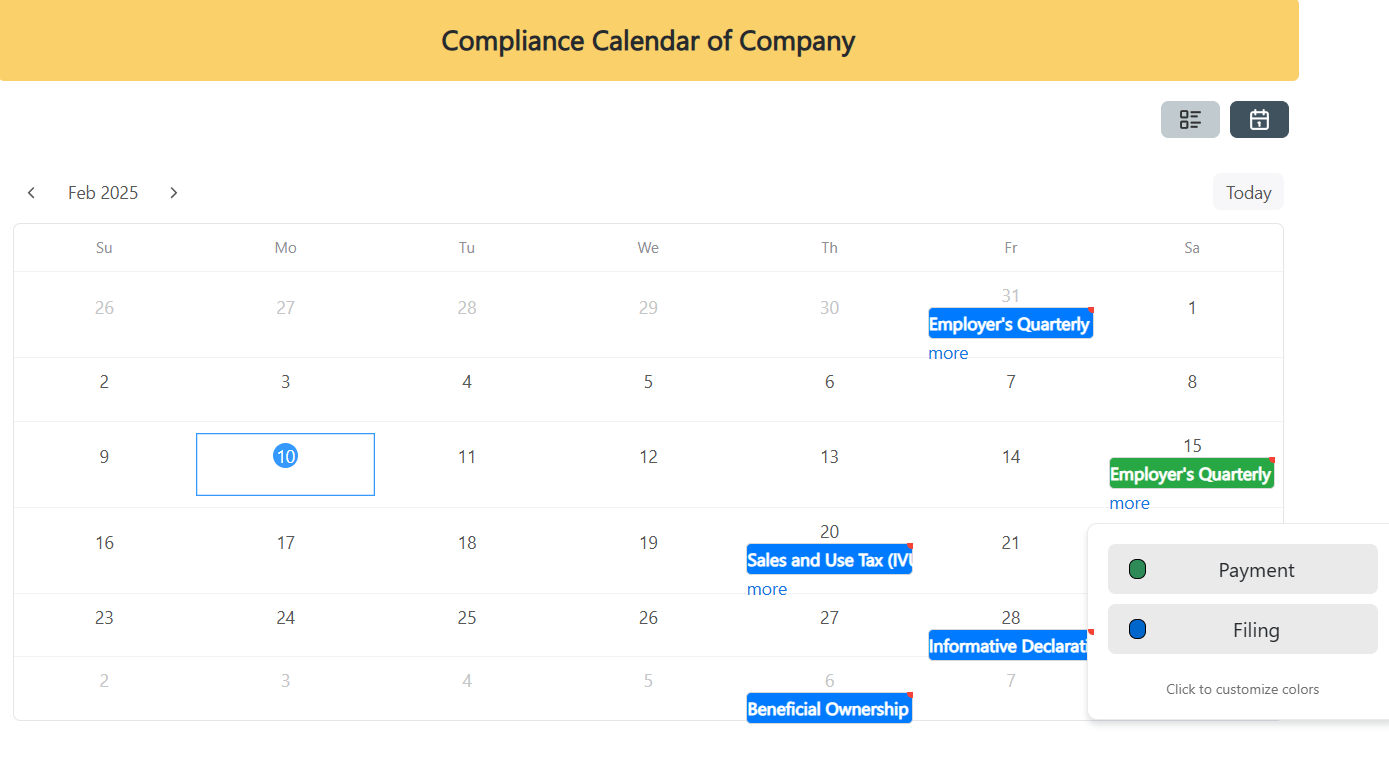
Task: Open Beneficial Ownership event
Action: [829, 708]
